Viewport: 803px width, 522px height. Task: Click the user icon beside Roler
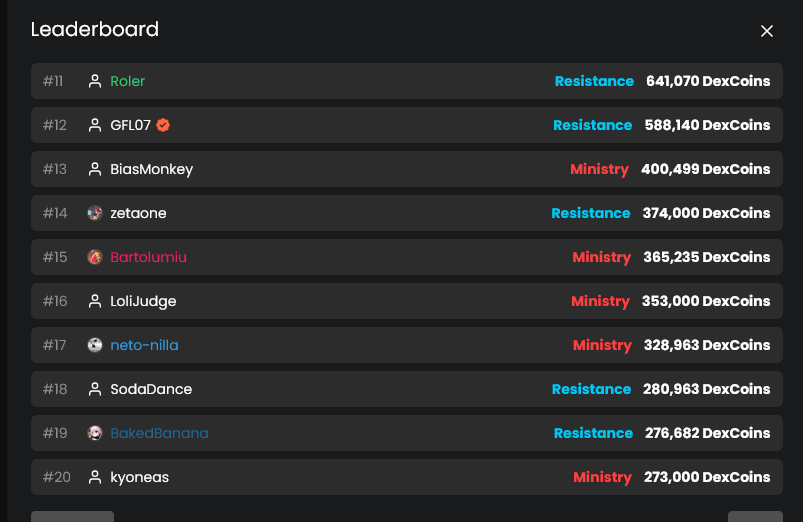(x=95, y=81)
